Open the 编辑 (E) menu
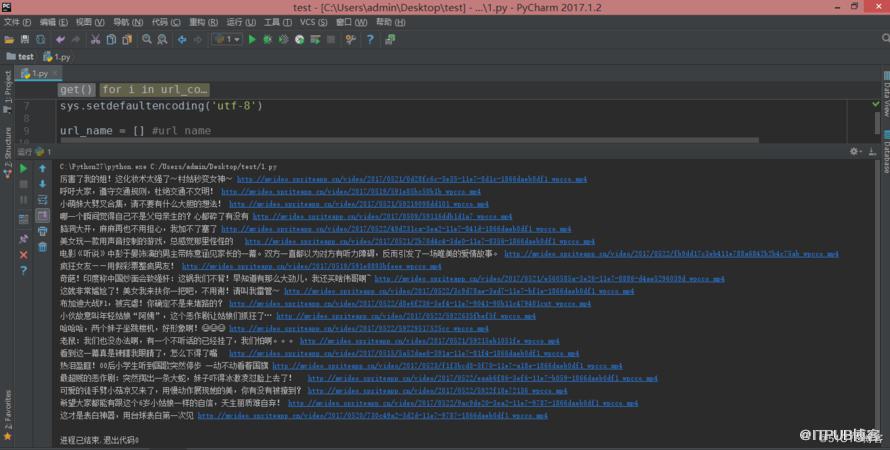The width and height of the screenshot is (890, 450). coord(53,22)
